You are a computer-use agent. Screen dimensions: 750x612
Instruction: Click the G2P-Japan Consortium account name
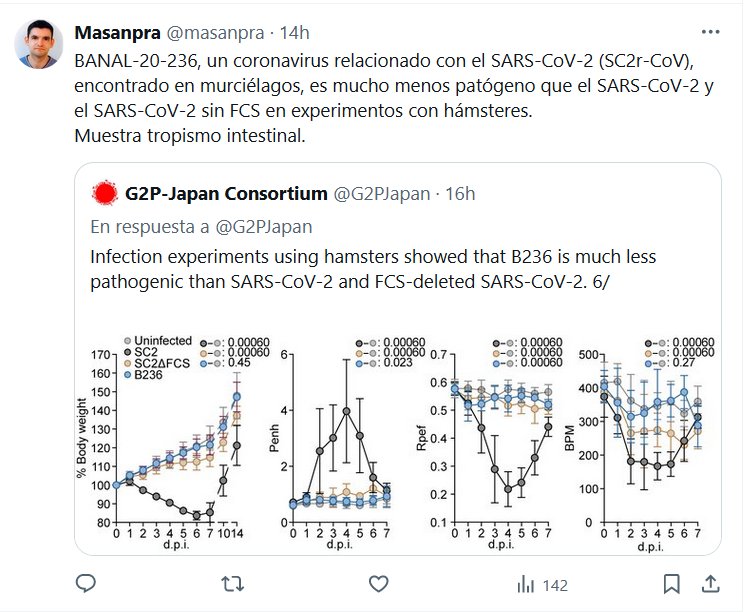(227, 192)
